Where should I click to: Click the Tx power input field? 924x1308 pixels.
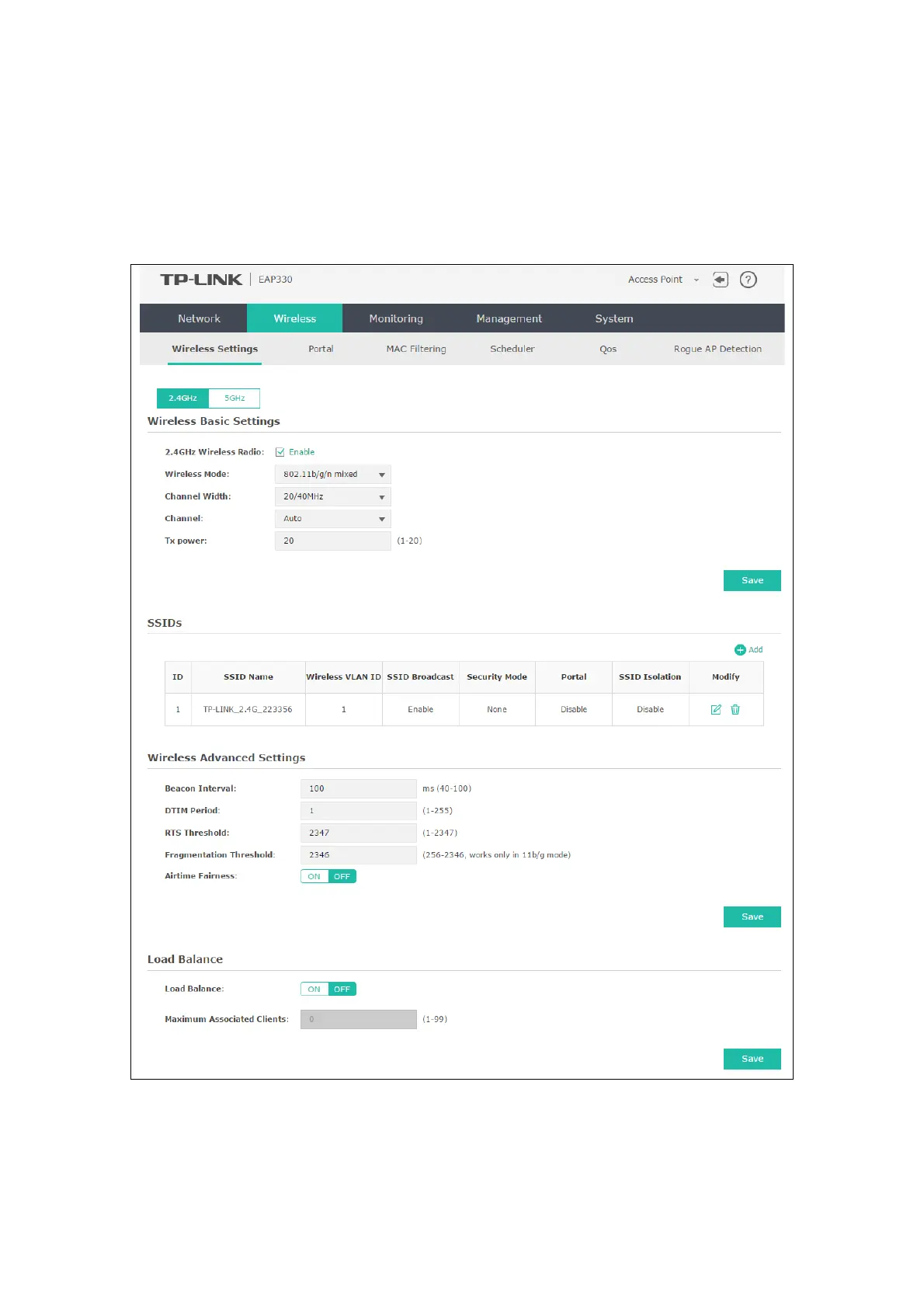pos(332,541)
